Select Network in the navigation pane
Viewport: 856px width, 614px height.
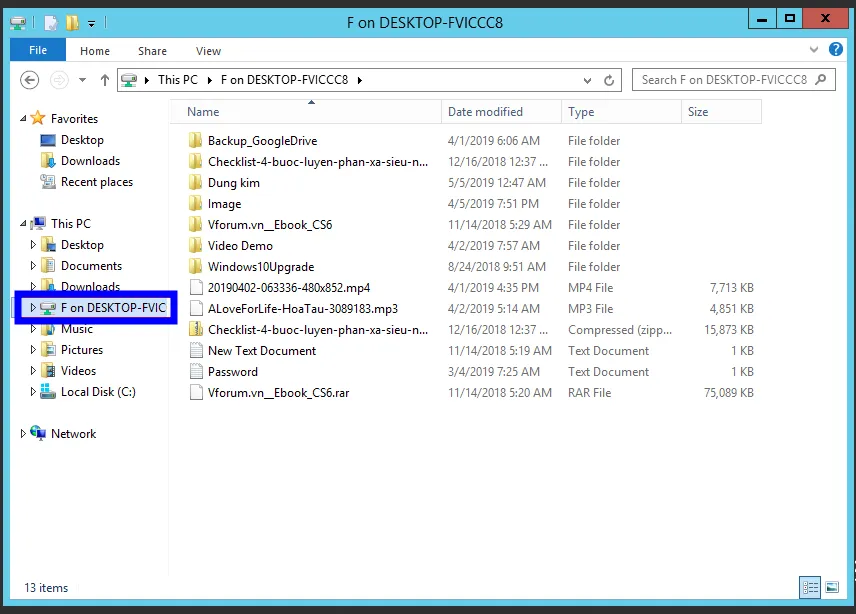tap(73, 434)
